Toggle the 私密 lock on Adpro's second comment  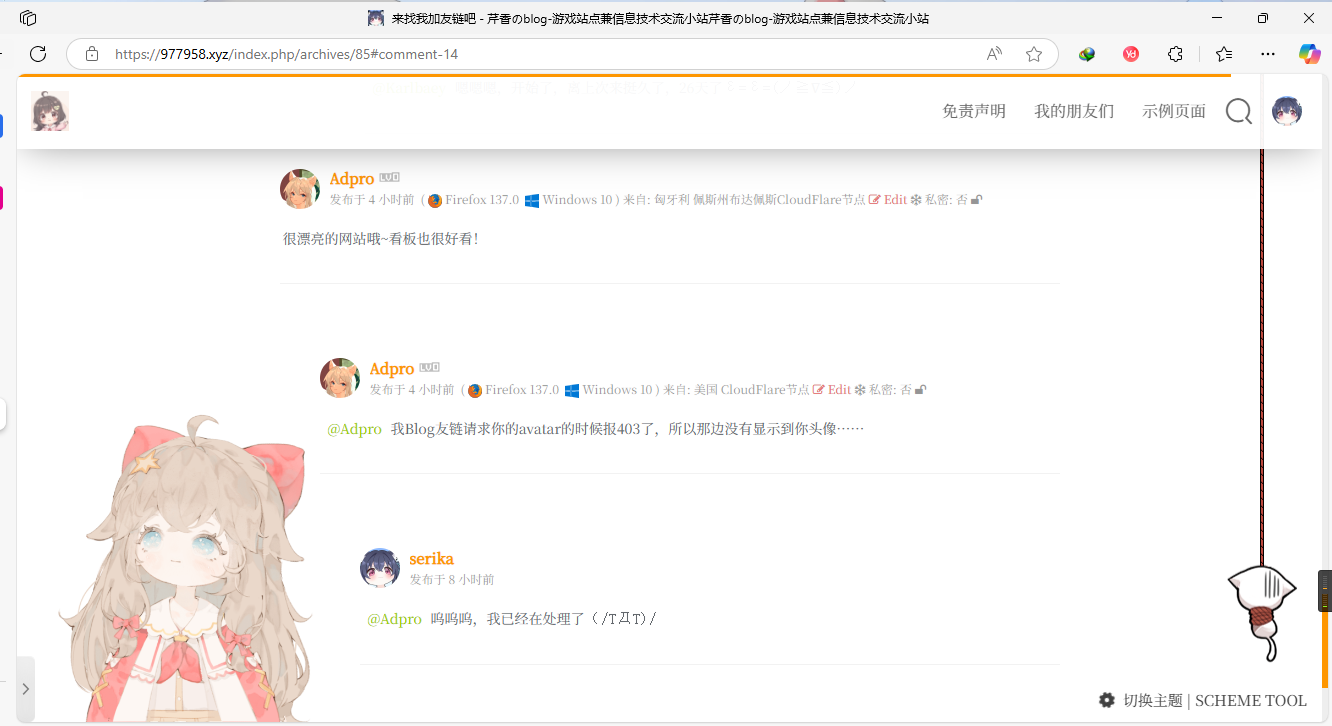[920, 389]
